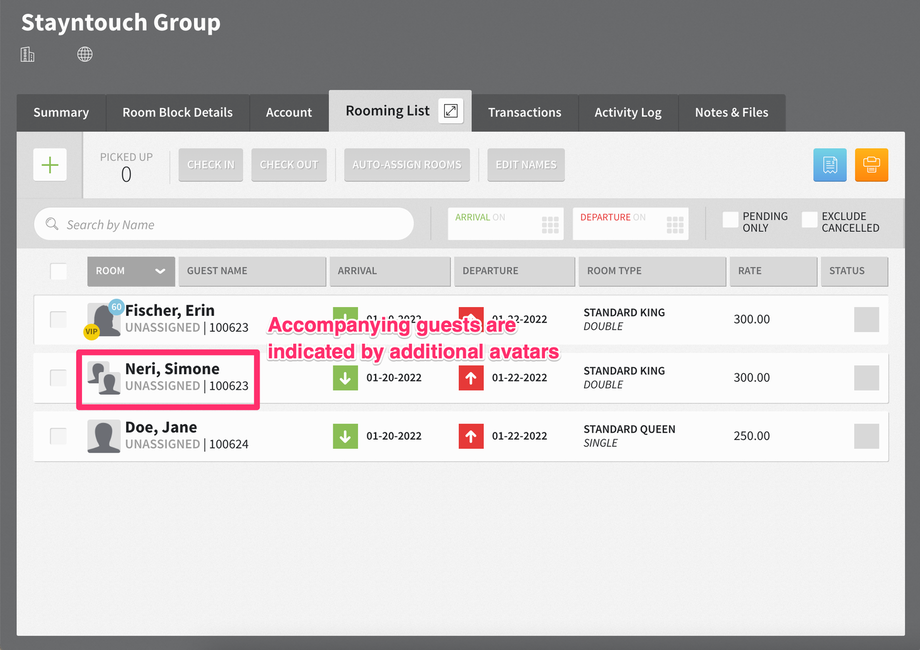Screen dimensions: 920x650
Task: Click the globe icon under Stayntouch Group
Action: [85, 55]
